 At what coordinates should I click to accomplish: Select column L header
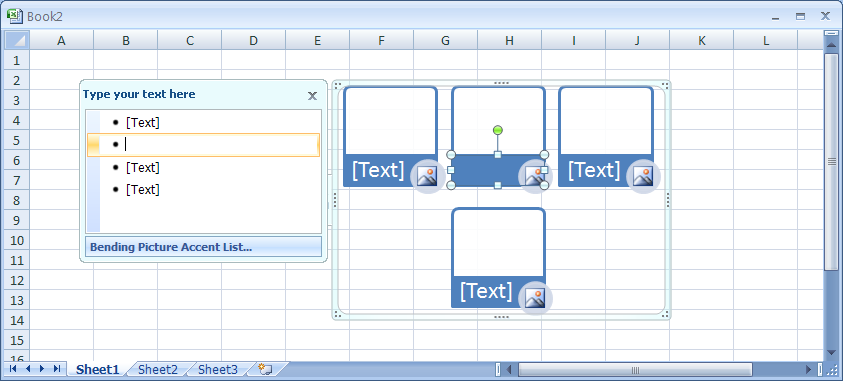[x=766, y=40]
